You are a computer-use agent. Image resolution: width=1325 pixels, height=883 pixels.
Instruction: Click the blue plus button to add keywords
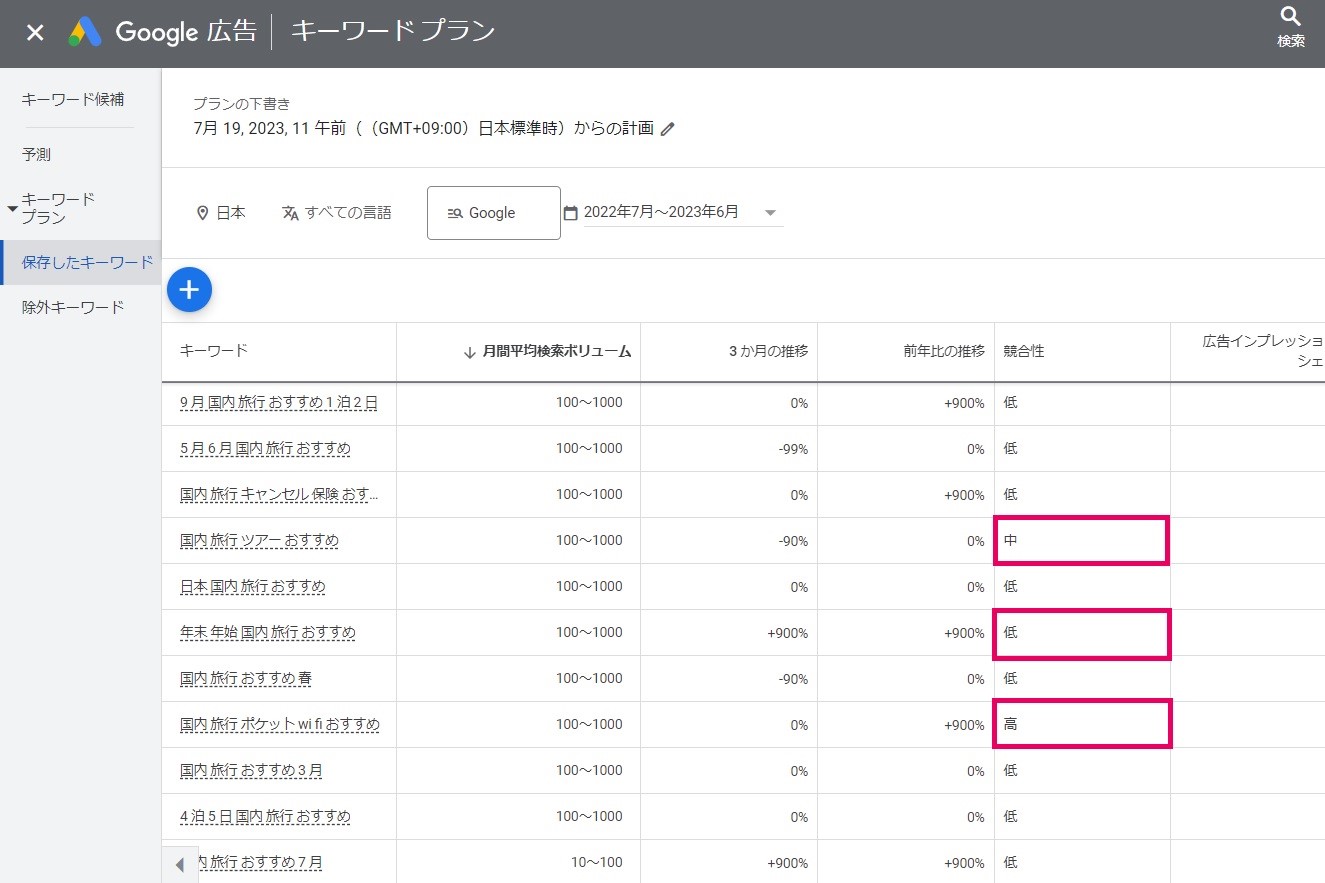tap(190, 290)
